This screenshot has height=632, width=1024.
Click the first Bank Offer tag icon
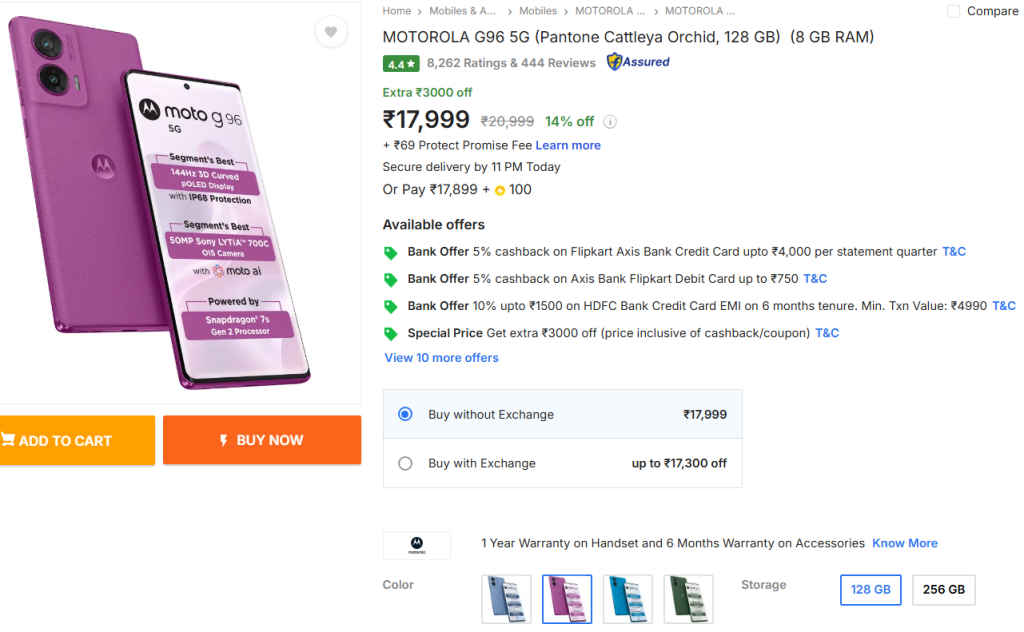[391, 253]
